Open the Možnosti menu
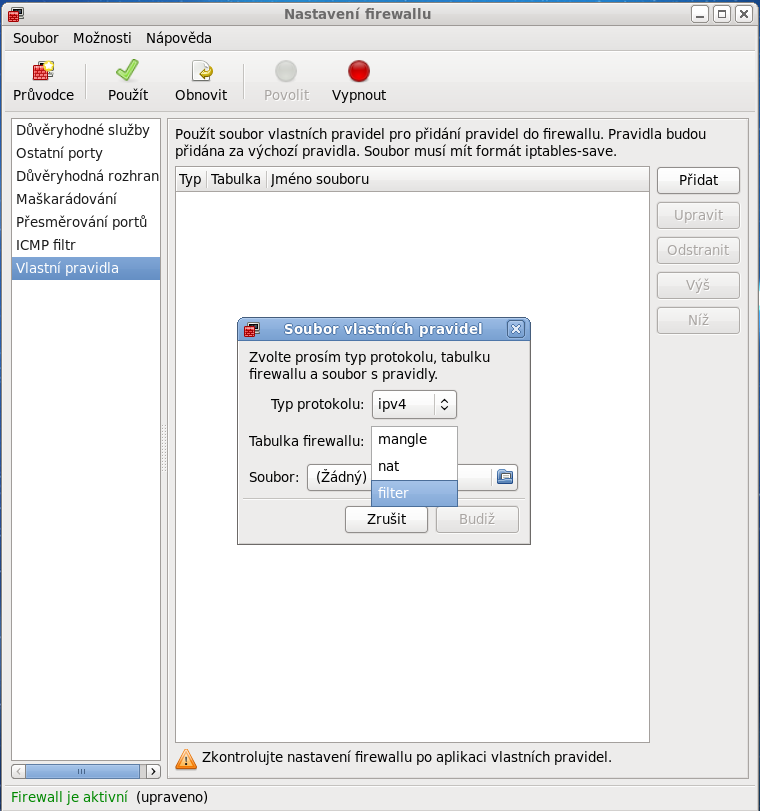This screenshot has height=811, width=760. 102,38
